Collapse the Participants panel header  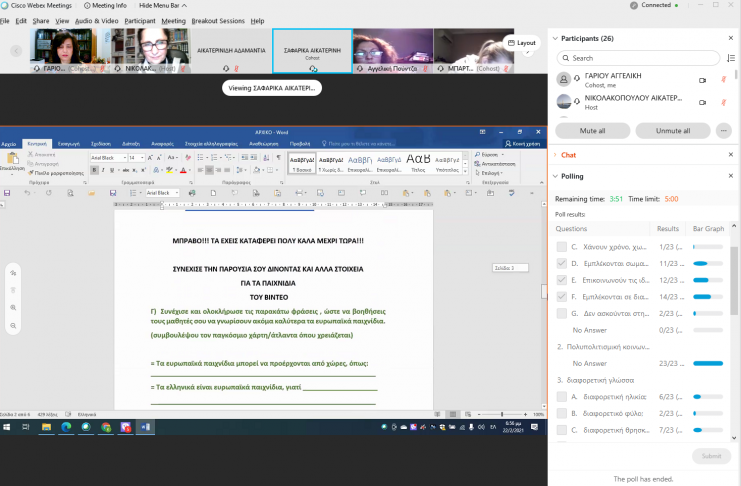(x=555, y=39)
